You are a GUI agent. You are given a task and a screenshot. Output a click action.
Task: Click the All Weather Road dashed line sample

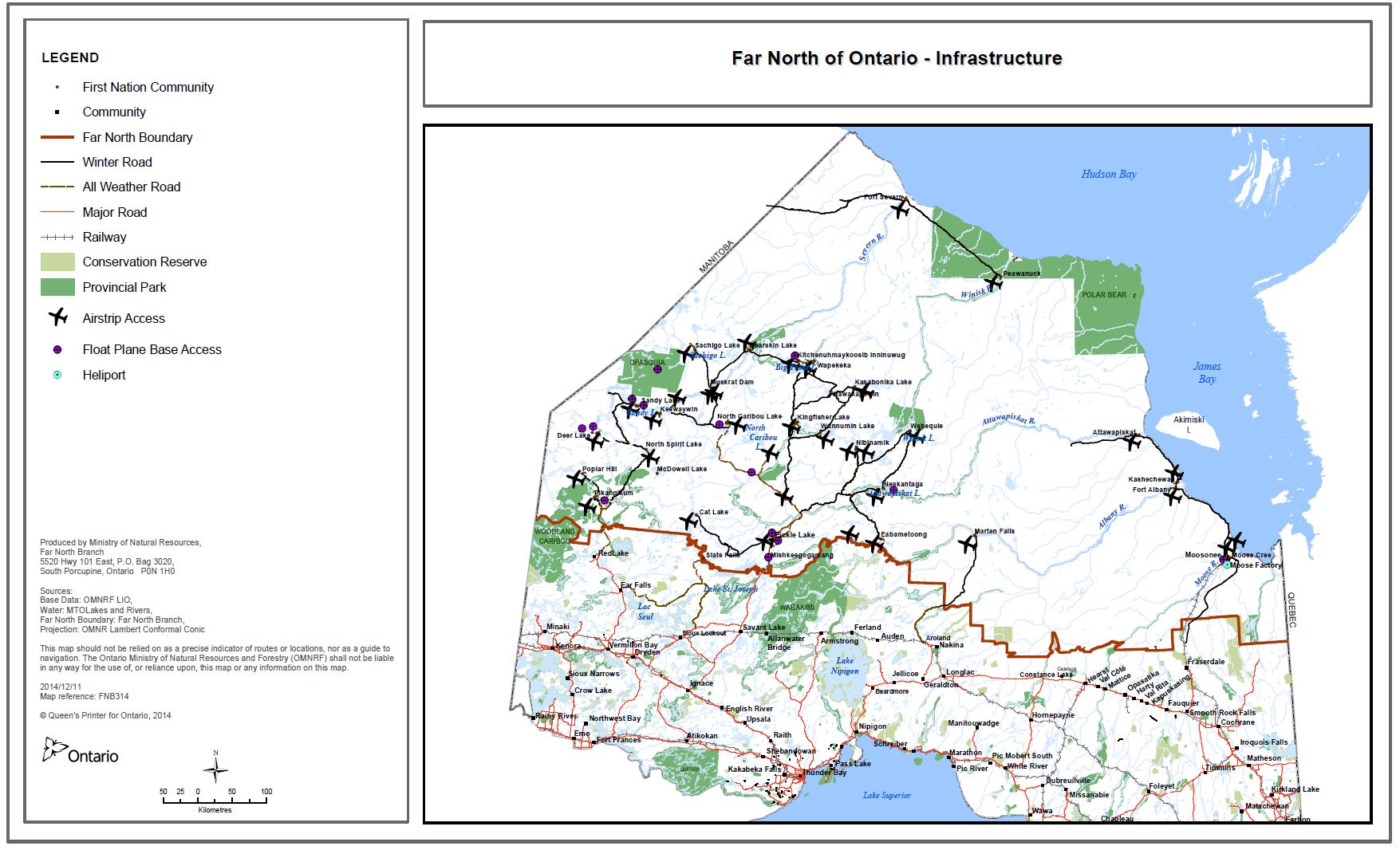pos(57,187)
